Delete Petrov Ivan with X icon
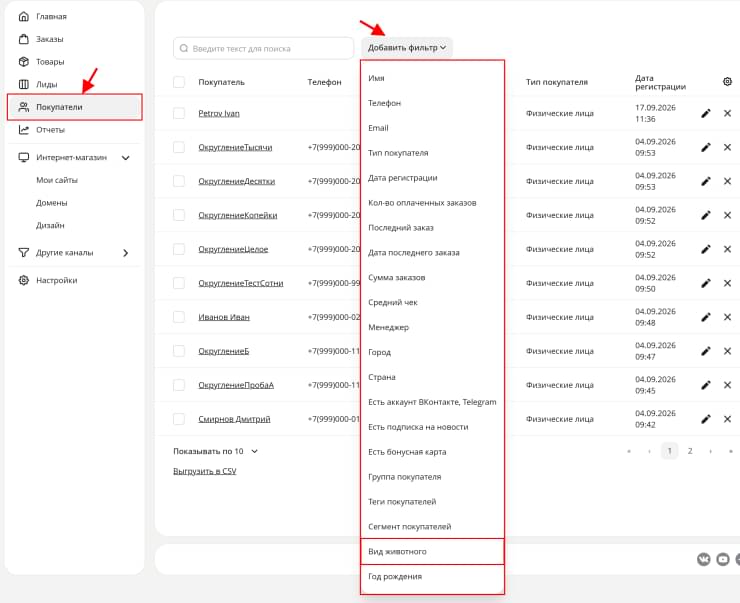The image size is (740, 603). pyautogui.click(x=727, y=113)
